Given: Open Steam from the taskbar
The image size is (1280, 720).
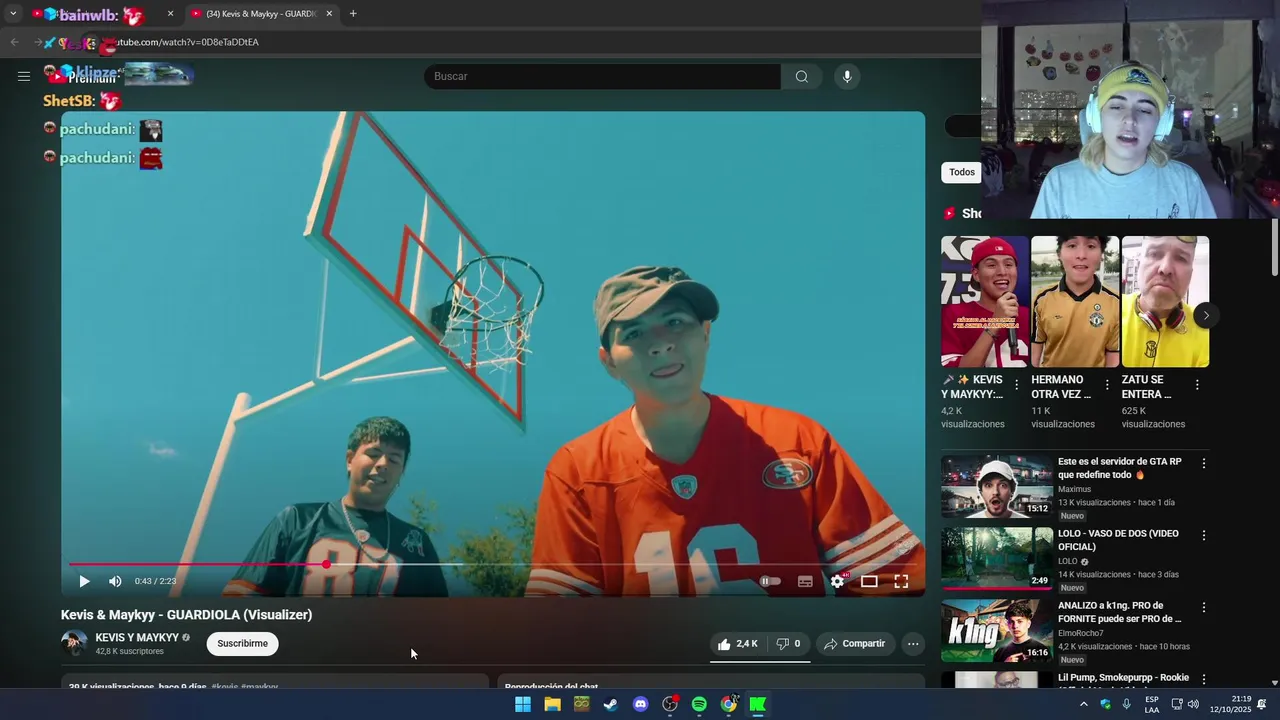Looking at the screenshot, I should click(x=611, y=704).
